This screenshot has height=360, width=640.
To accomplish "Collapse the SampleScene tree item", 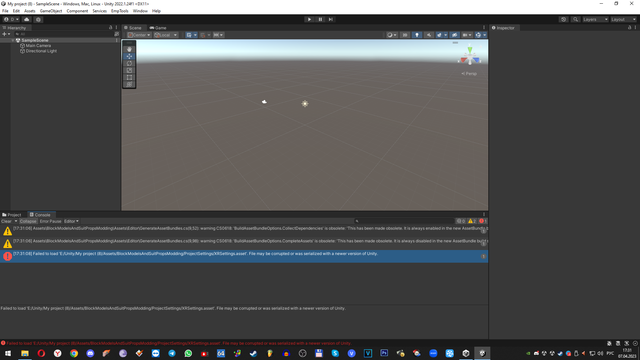I will 13,40.
